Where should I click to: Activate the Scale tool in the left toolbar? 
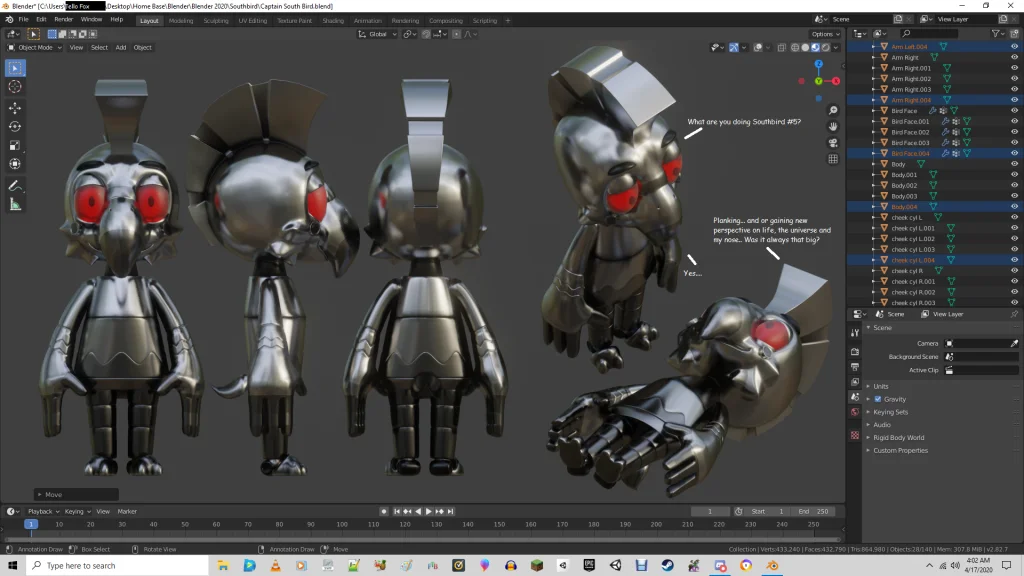tap(15, 146)
